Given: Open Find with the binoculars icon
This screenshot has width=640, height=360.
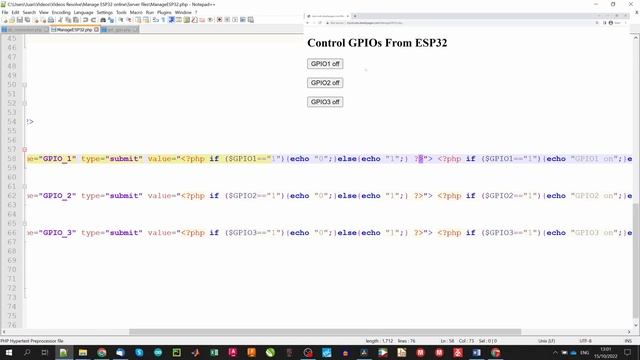Looking at the screenshot, I should coord(103,20).
